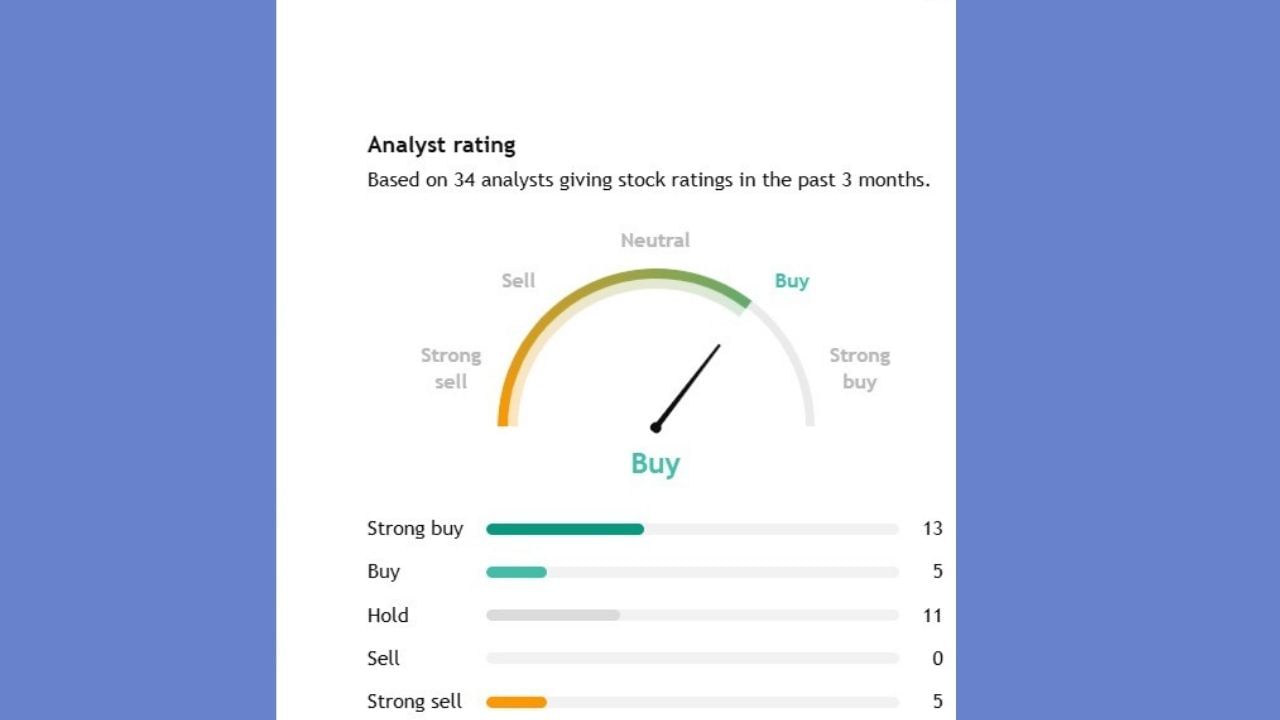Click the Strong buy count of 13
Image resolution: width=1280 pixels, height=720 pixels.
[x=932, y=529]
